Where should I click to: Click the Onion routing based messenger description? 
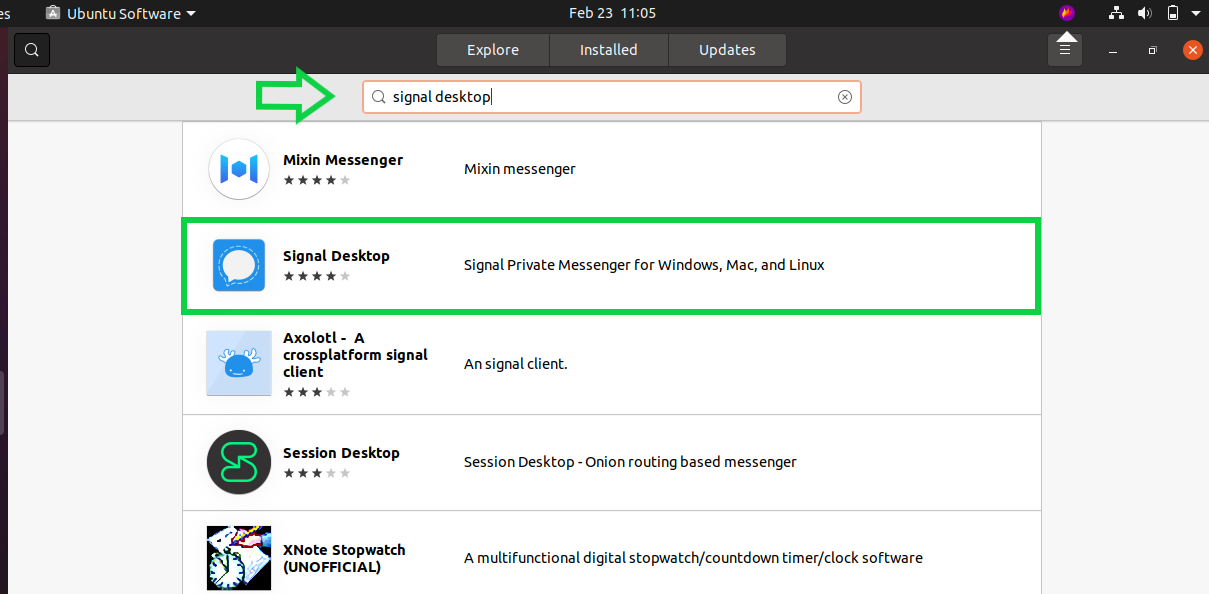coord(630,462)
